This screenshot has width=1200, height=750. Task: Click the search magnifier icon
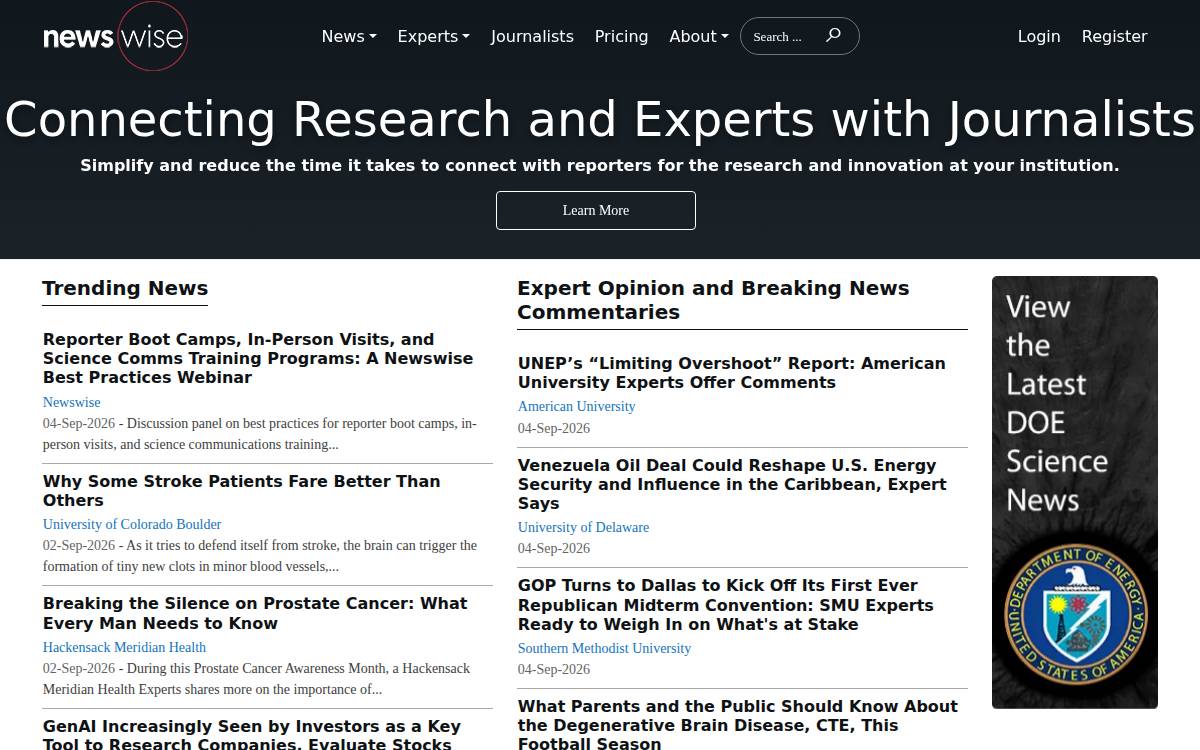tap(833, 35)
